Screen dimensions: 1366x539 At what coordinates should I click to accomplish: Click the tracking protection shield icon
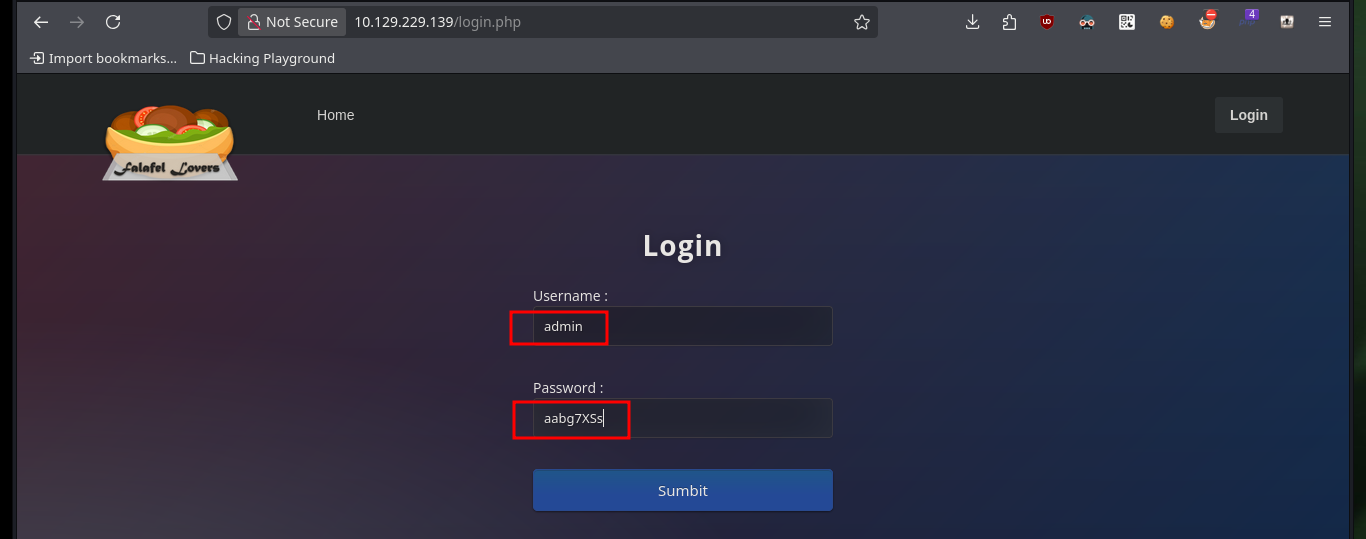(224, 22)
